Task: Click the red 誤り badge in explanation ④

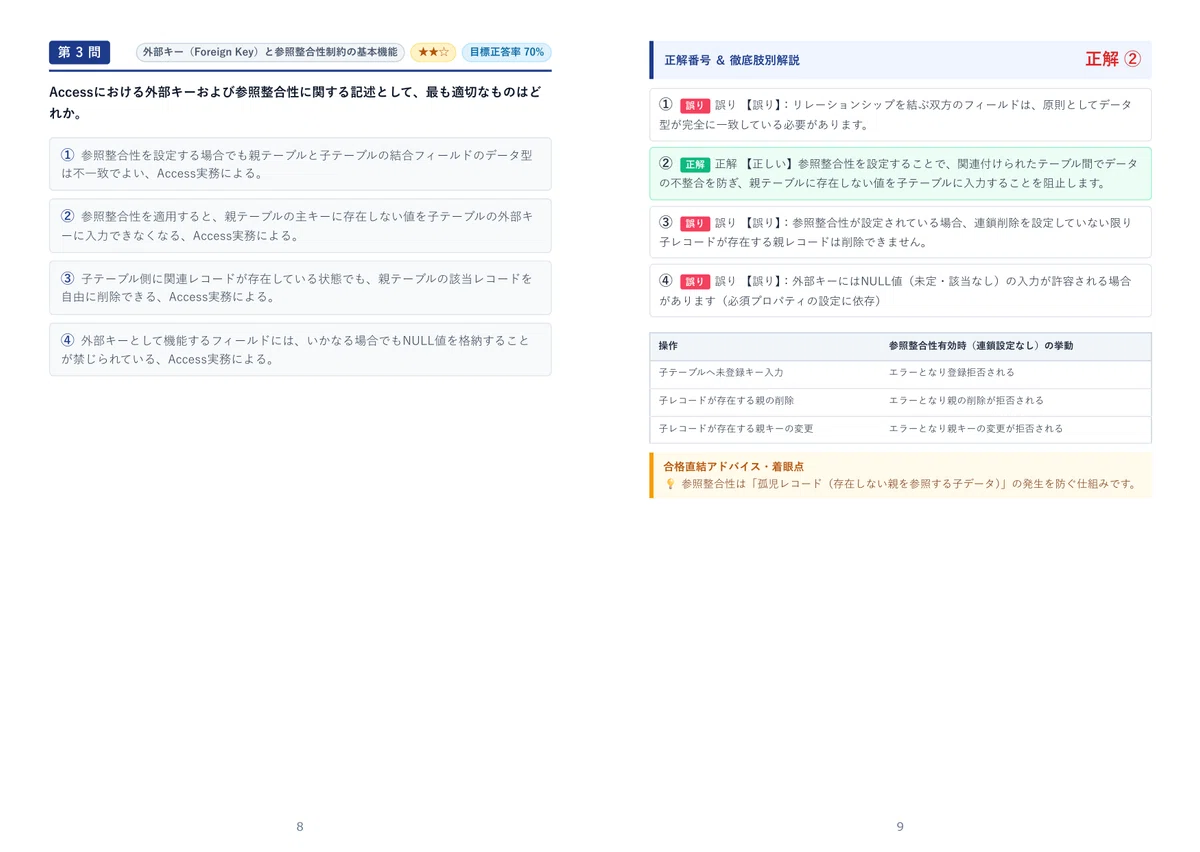Action: click(x=694, y=282)
